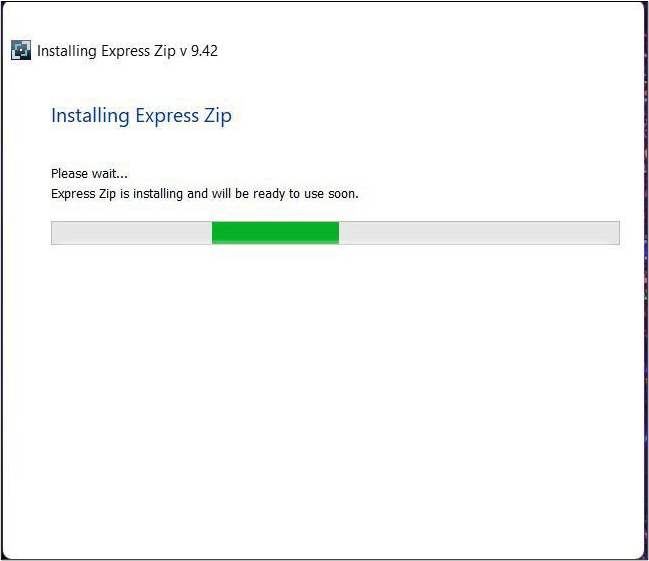649x561 pixels.
Task: Click the far right end of progress bar
Action: point(614,233)
